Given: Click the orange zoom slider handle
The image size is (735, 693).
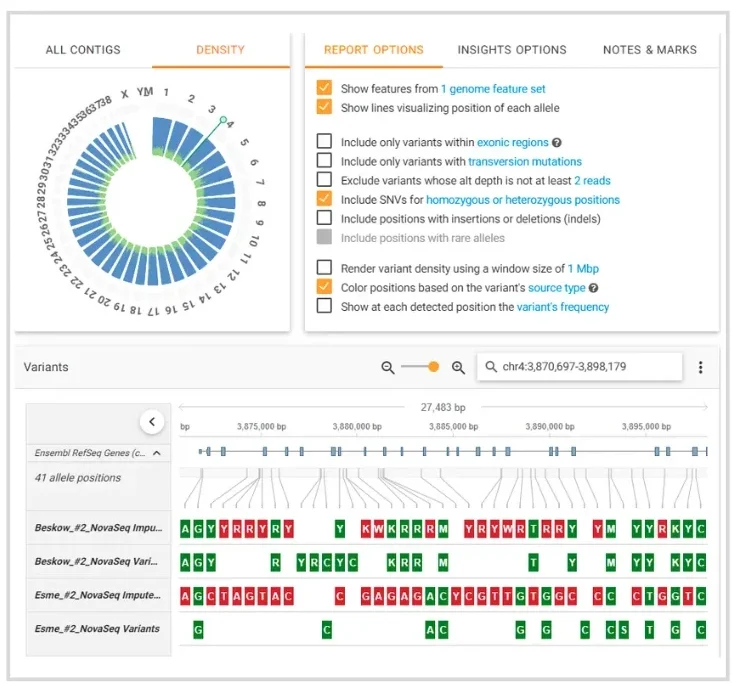Looking at the screenshot, I should point(433,367).
